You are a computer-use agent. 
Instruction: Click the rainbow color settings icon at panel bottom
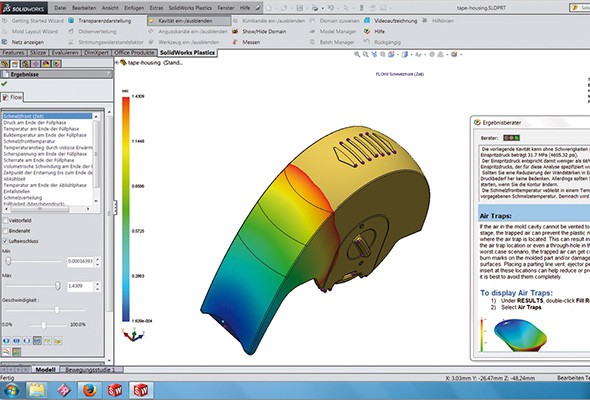pos(6,352)
